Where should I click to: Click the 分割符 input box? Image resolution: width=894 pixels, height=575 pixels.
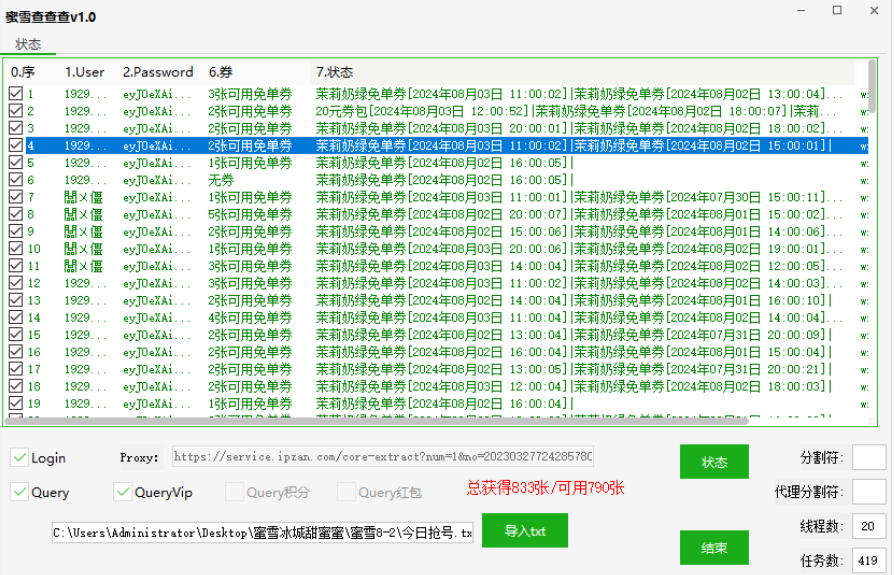pos(868,457)
